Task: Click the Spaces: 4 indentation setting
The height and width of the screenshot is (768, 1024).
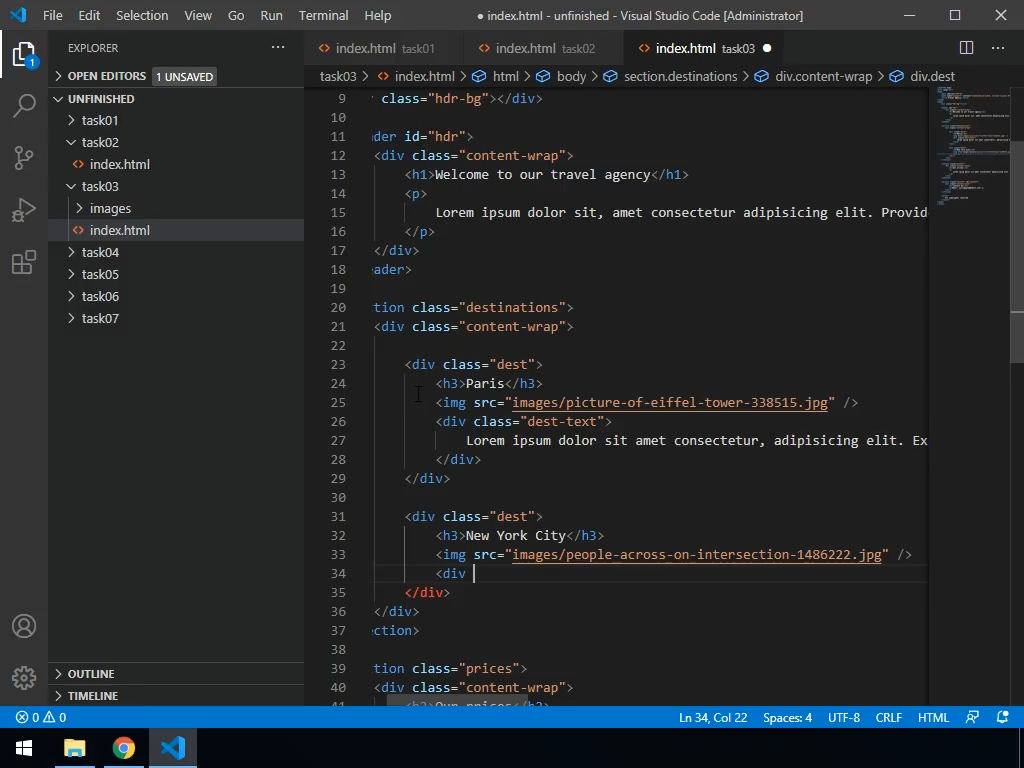Action: tap(787, 717)
